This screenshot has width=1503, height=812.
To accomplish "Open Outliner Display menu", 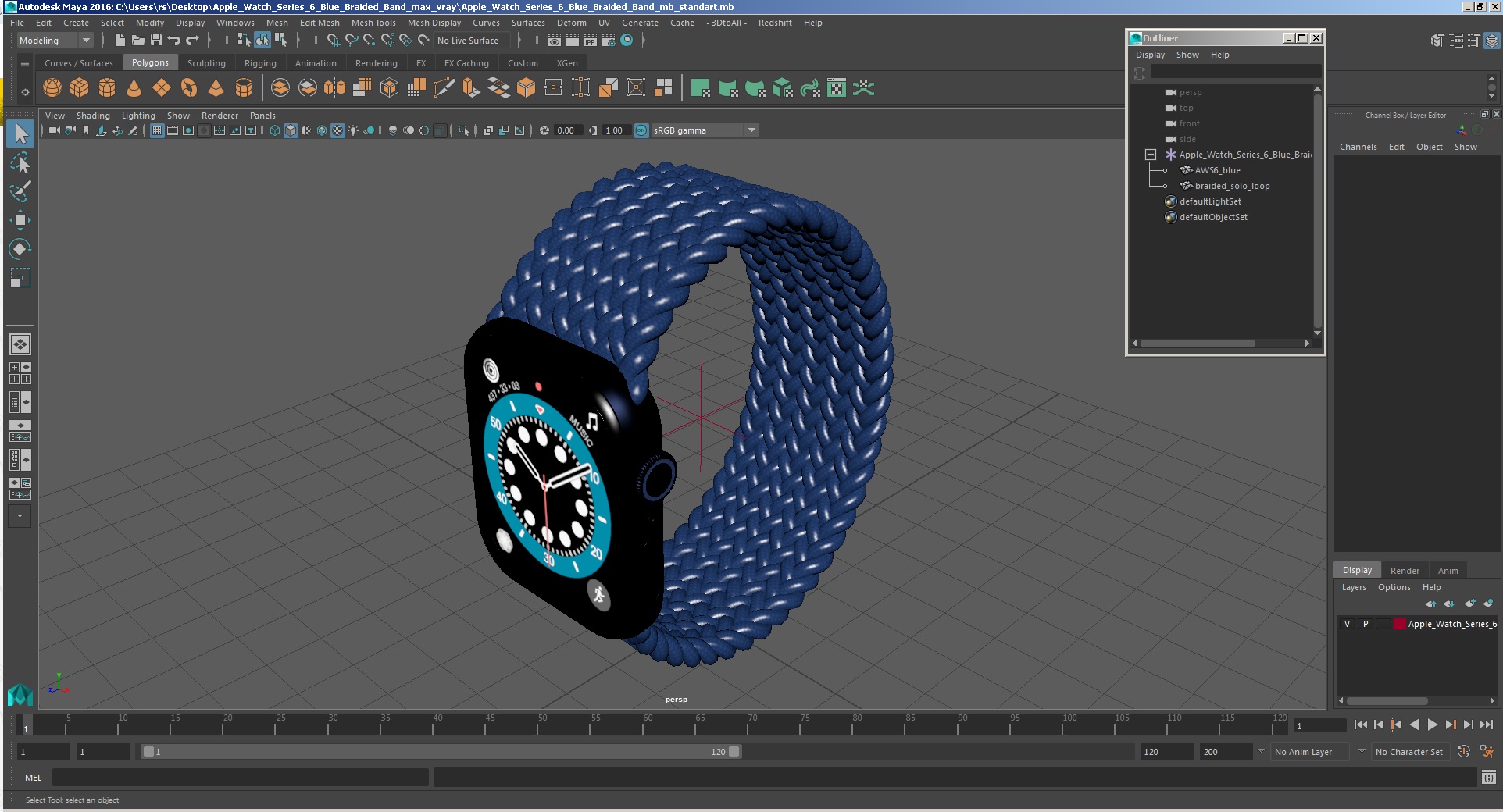I will click(x=1150, y=55).
